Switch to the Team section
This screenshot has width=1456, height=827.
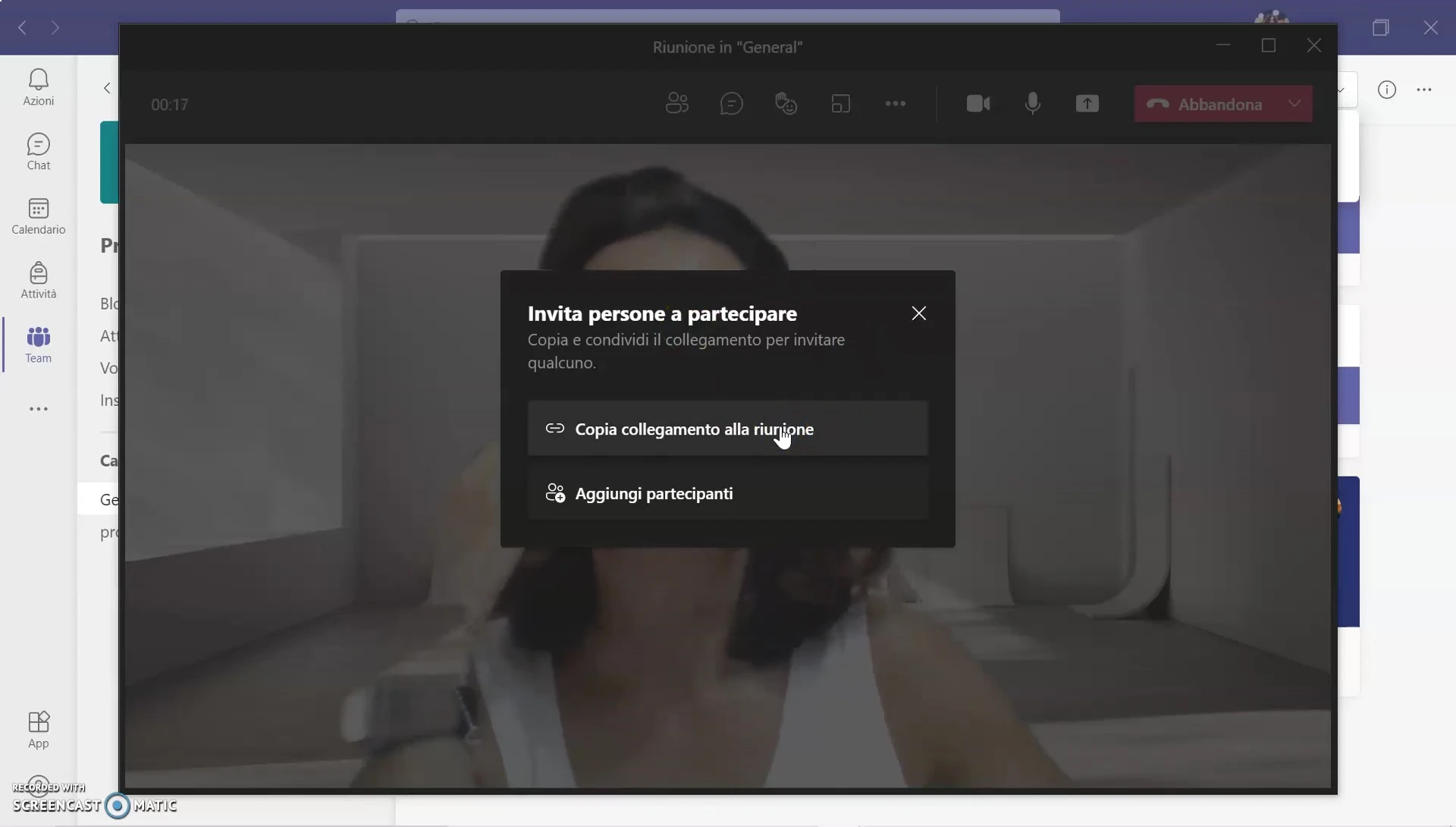pyautogui.click(x=39, y=344)
